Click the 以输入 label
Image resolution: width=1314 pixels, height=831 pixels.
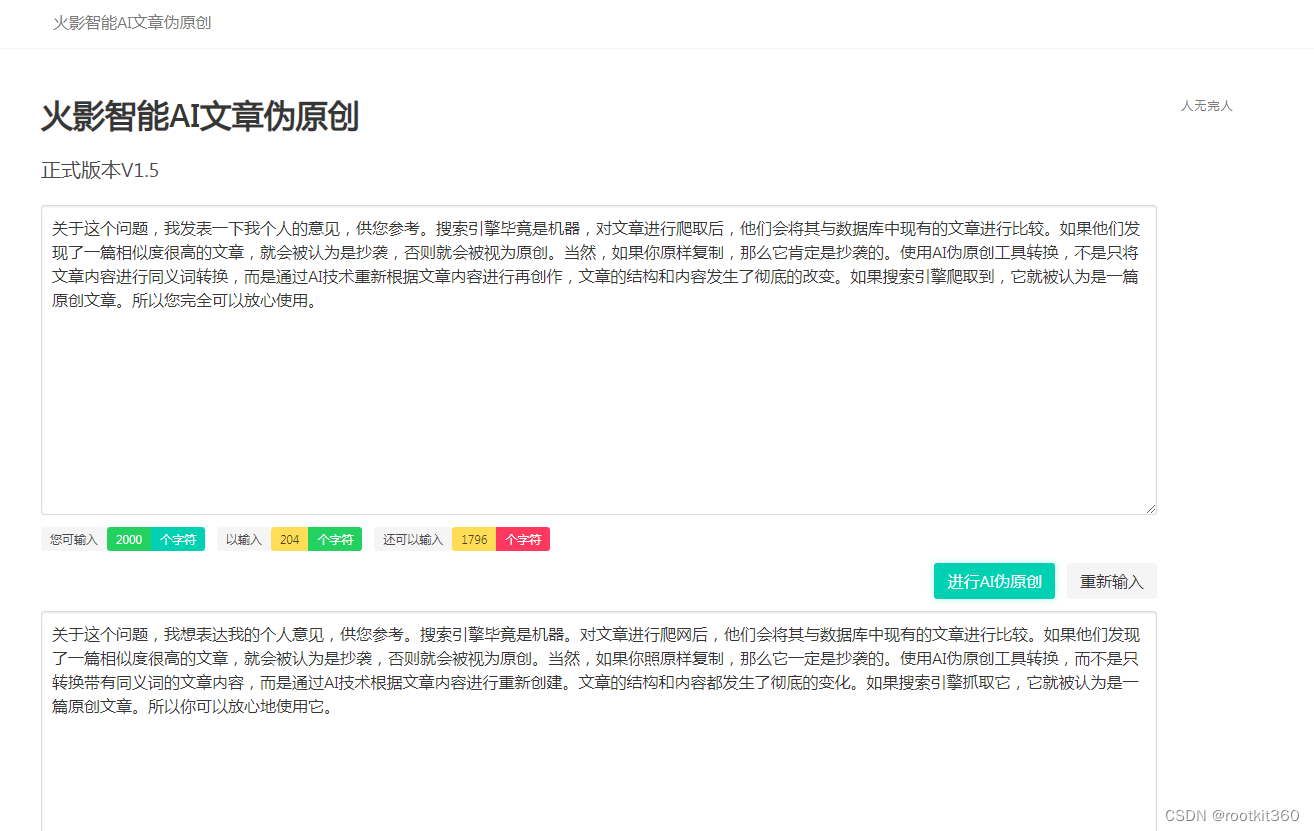point(244,539)
